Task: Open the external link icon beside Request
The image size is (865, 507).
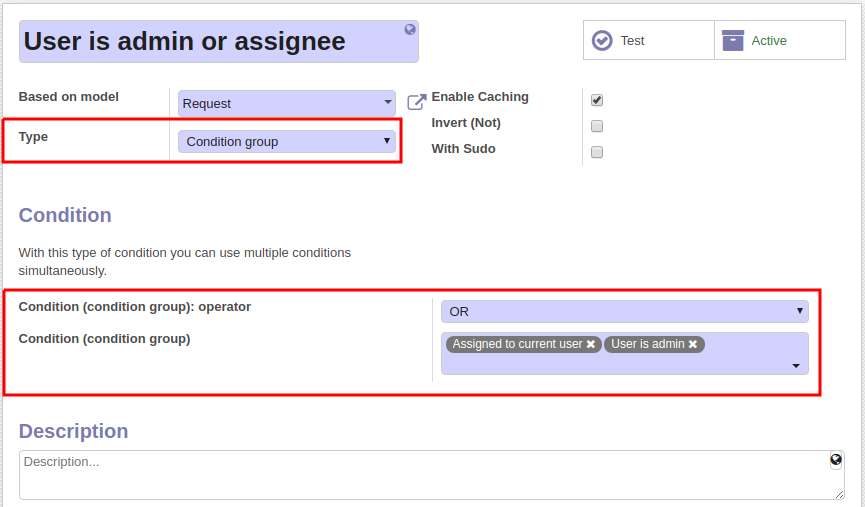Action: point(417,102)
